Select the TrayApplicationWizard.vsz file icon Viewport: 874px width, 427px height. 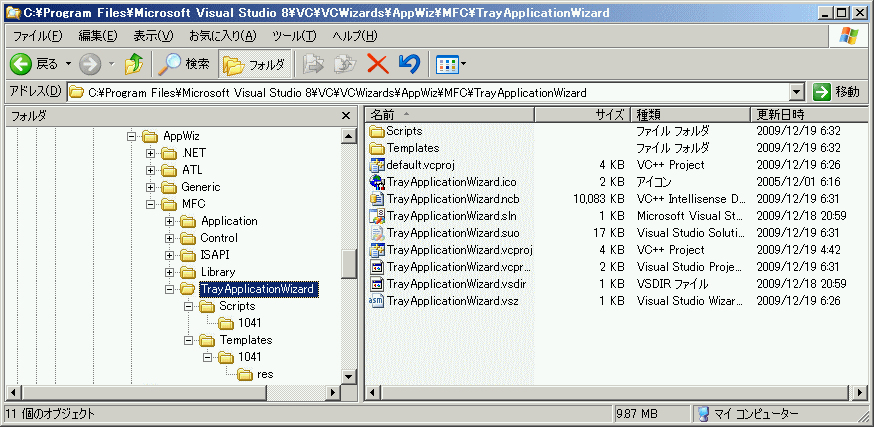[x=377, y=301]
